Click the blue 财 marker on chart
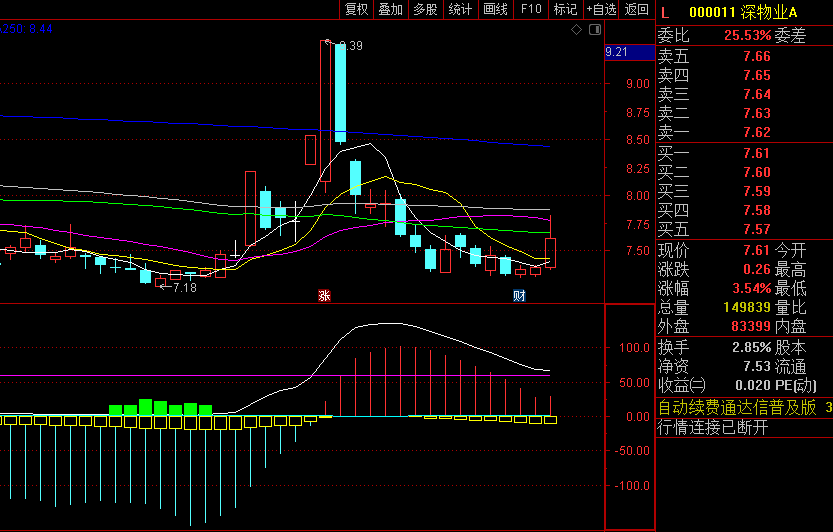The image size is (833, 532). 519,295
